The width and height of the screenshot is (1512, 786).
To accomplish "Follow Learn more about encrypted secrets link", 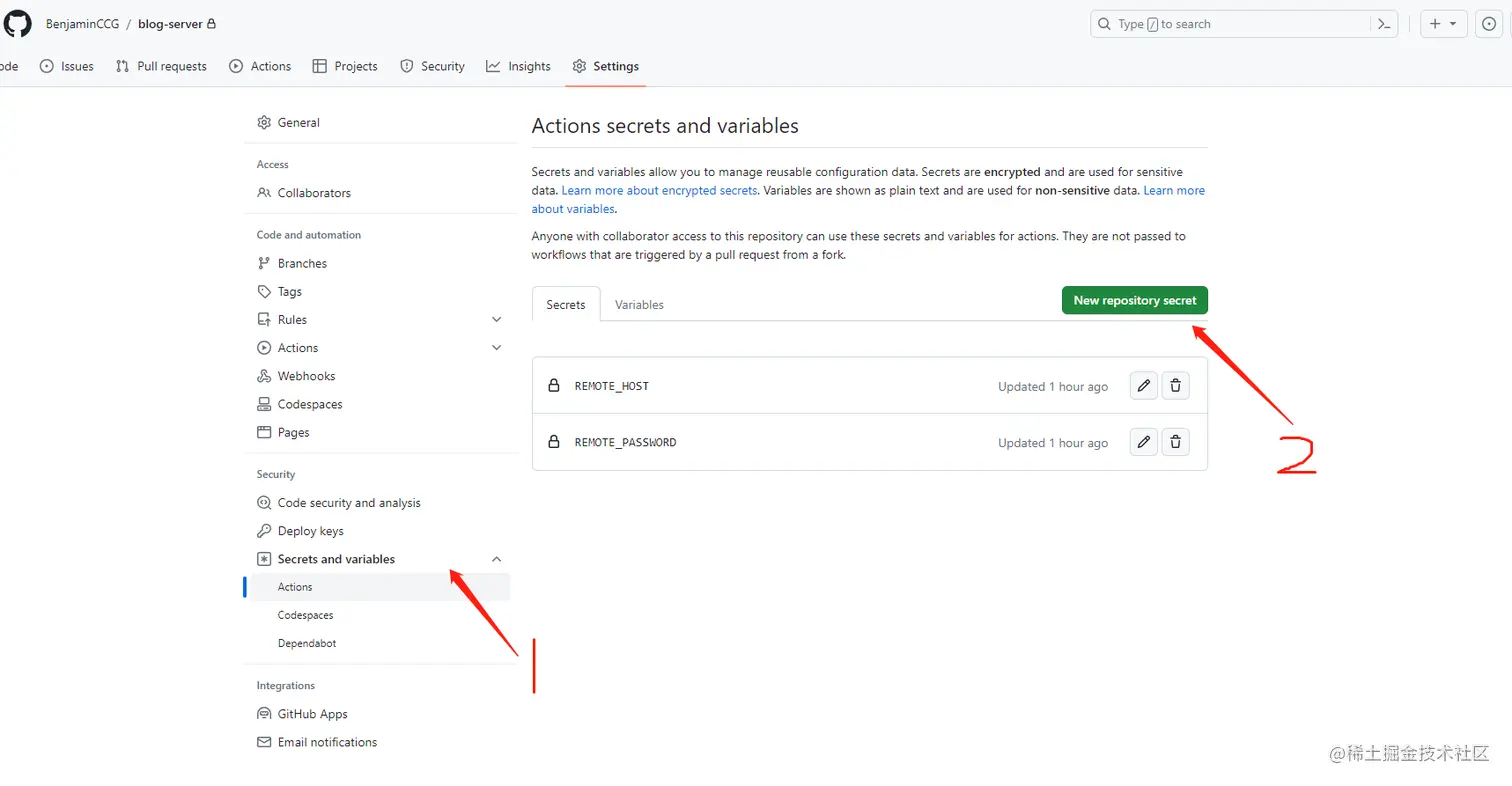I will [x=660, y=190].
